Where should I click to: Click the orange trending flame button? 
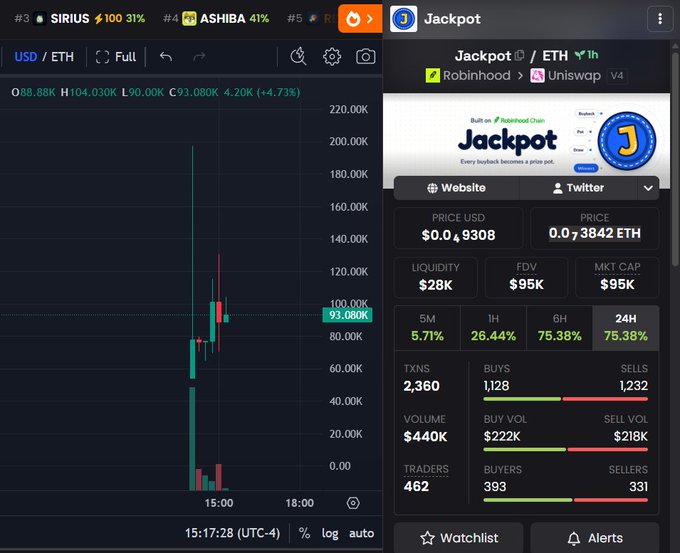tap(360, 19)
